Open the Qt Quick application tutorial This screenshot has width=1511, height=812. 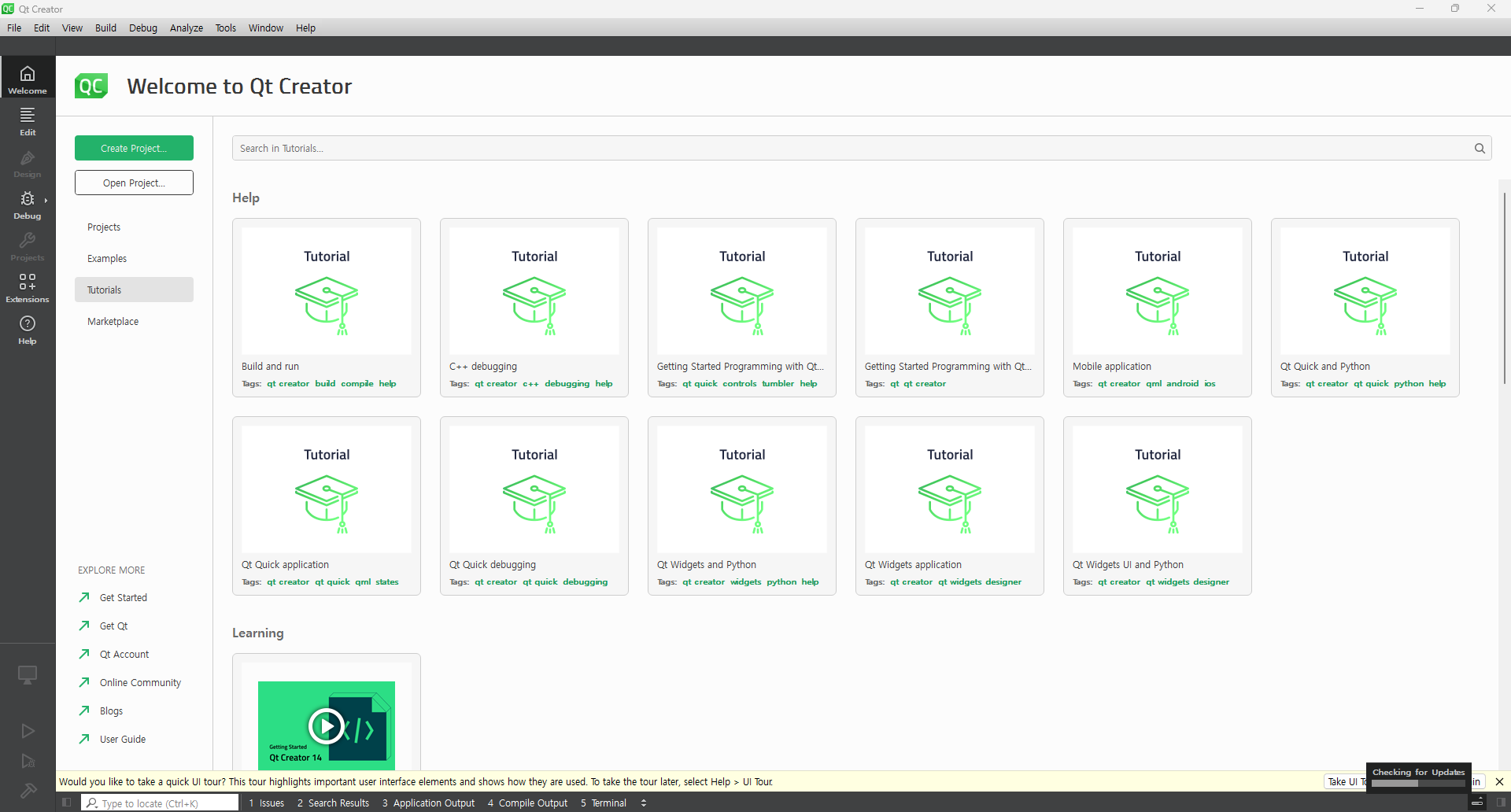click(327, 506)
